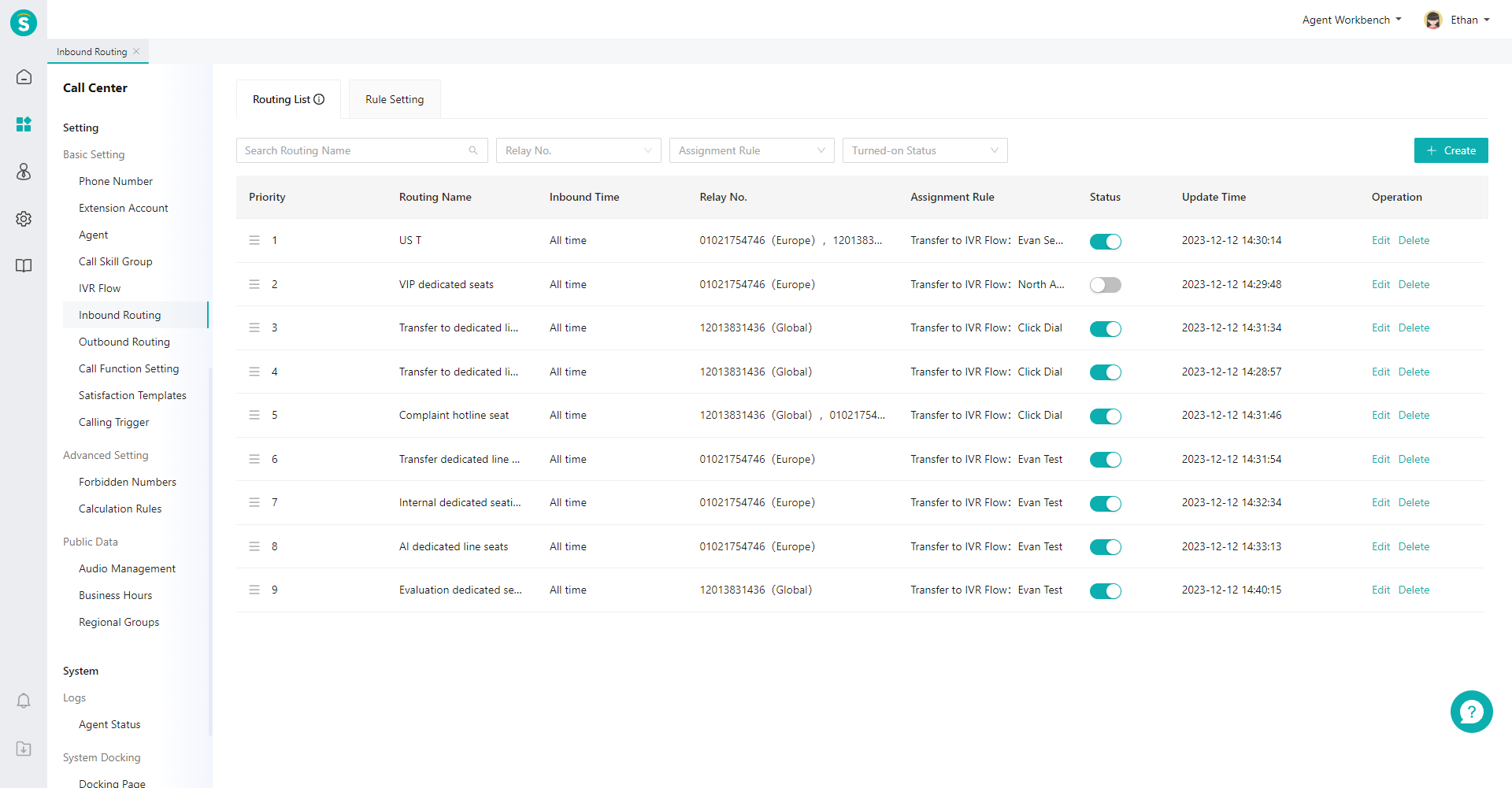Delete the VIP dedicated seats routing

click(x=1414, y=284)
